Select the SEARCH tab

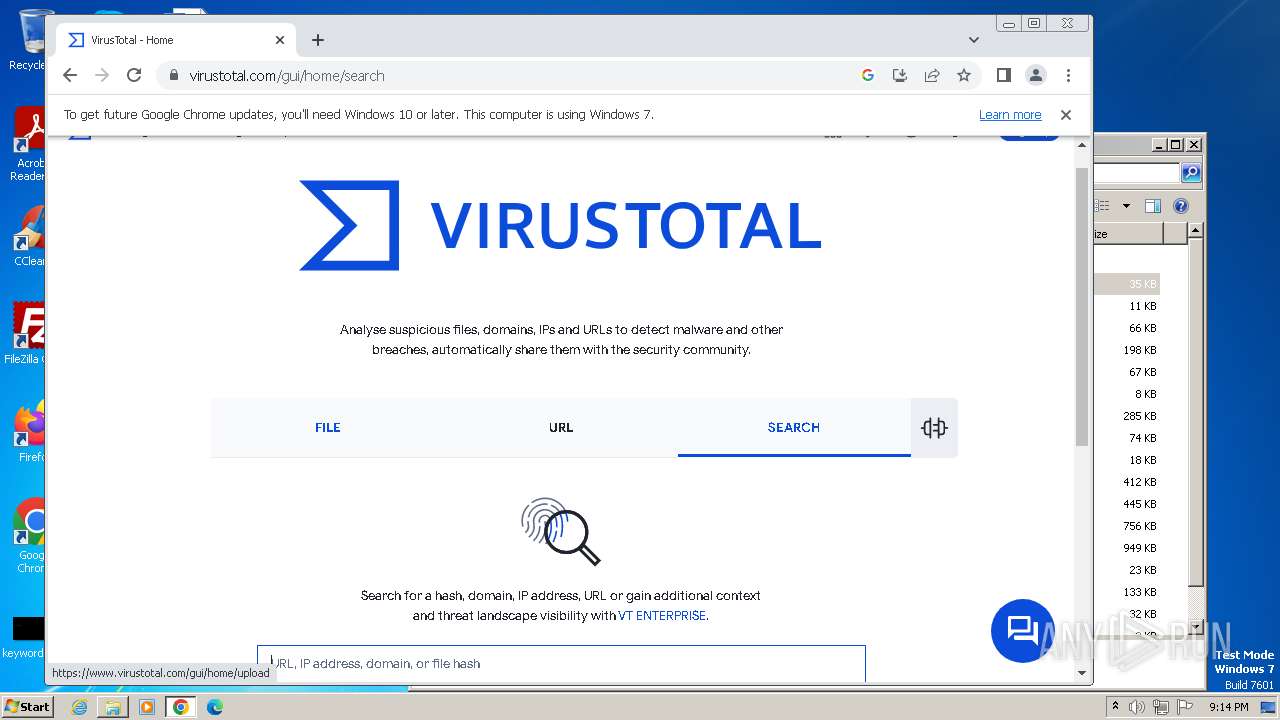794,427
